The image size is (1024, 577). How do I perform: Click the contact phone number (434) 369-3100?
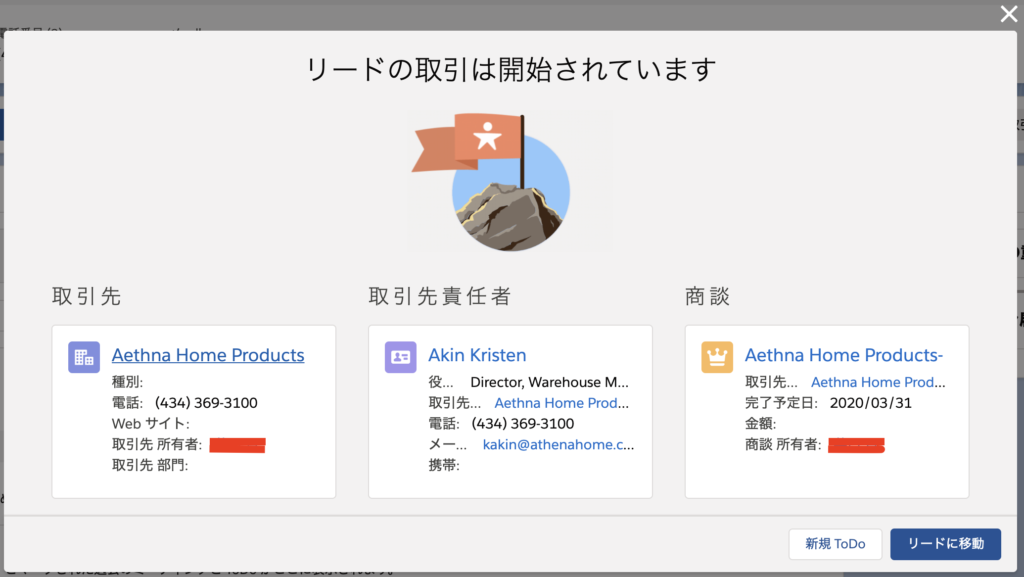pyautogui.click(x=522, y=424)
